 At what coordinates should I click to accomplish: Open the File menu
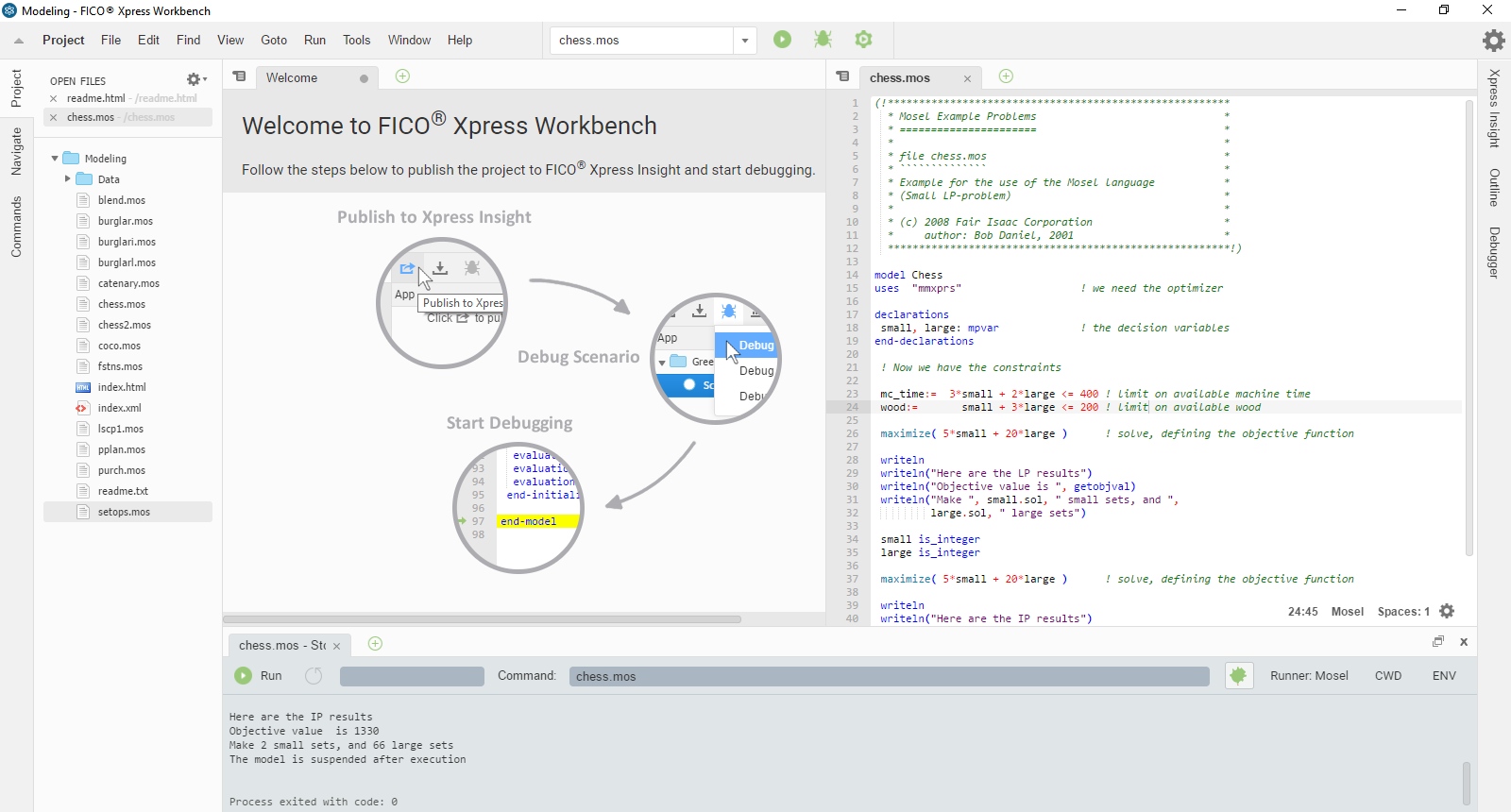(x=110, y=40)
